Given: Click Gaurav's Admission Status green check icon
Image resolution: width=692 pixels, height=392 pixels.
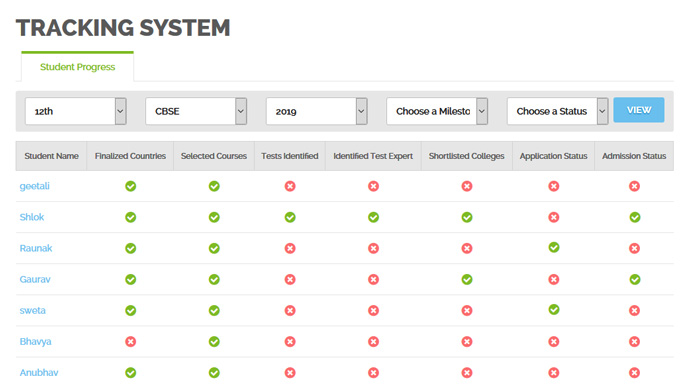Looking at the screenshot, I should (x=635, y=279).
